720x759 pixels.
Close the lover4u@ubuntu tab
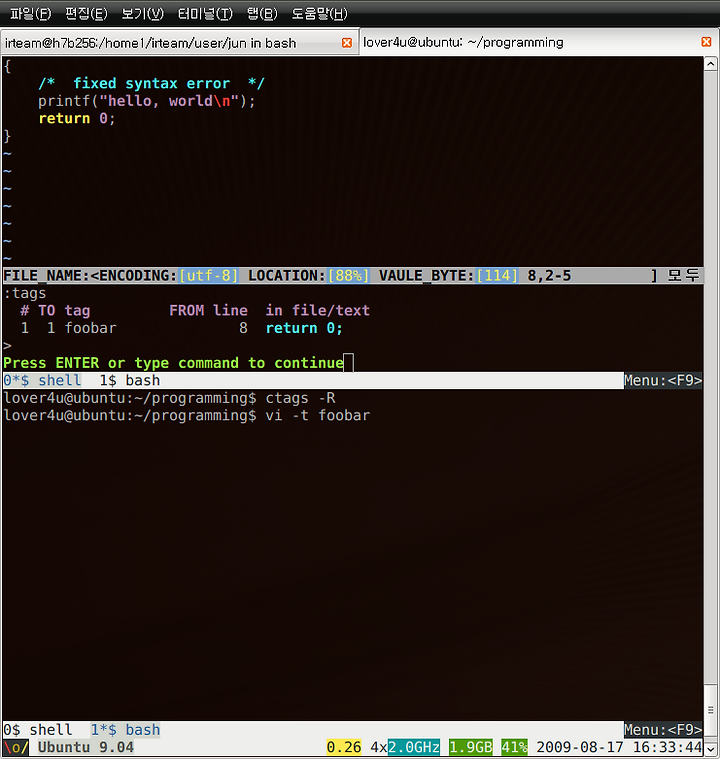pos(706,42)
